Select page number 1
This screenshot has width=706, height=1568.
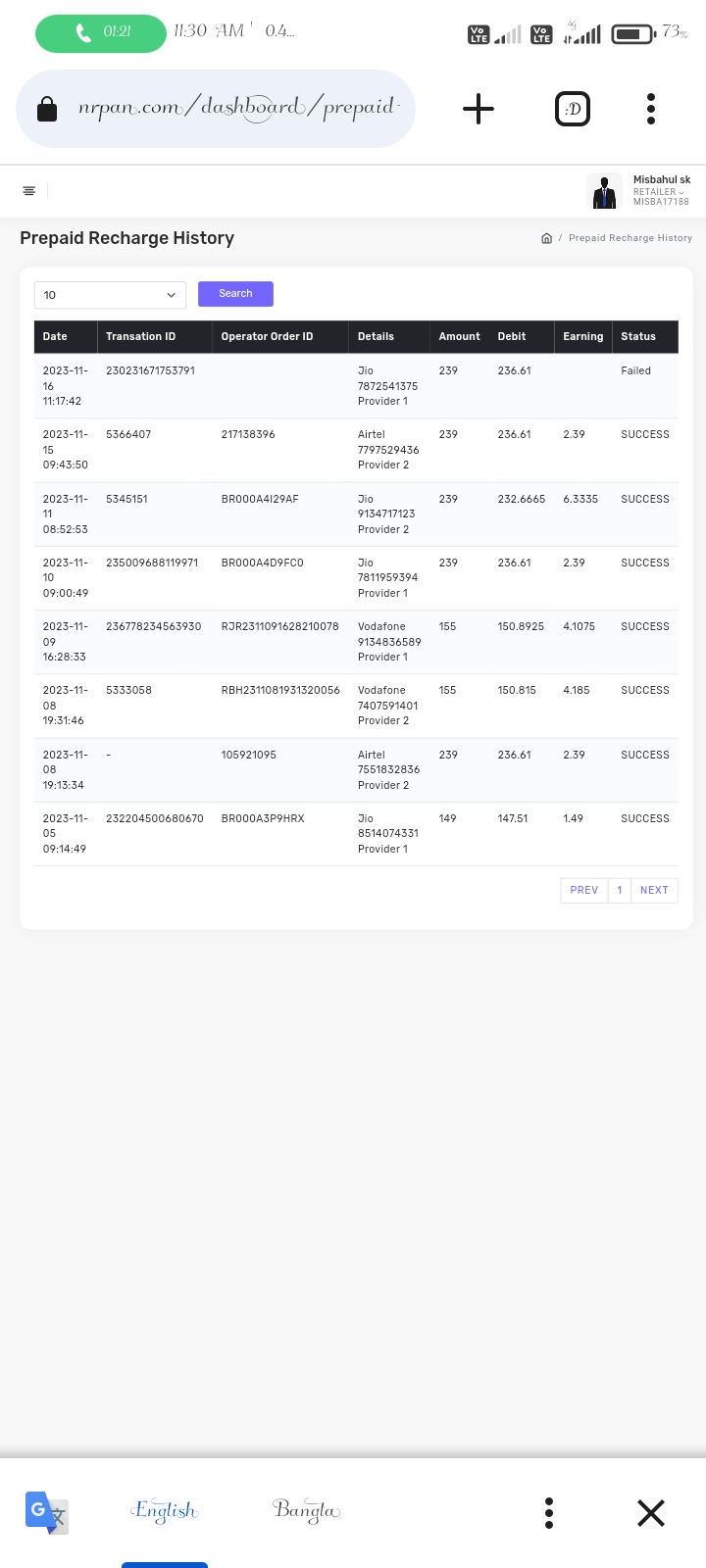tap(619, 890)
